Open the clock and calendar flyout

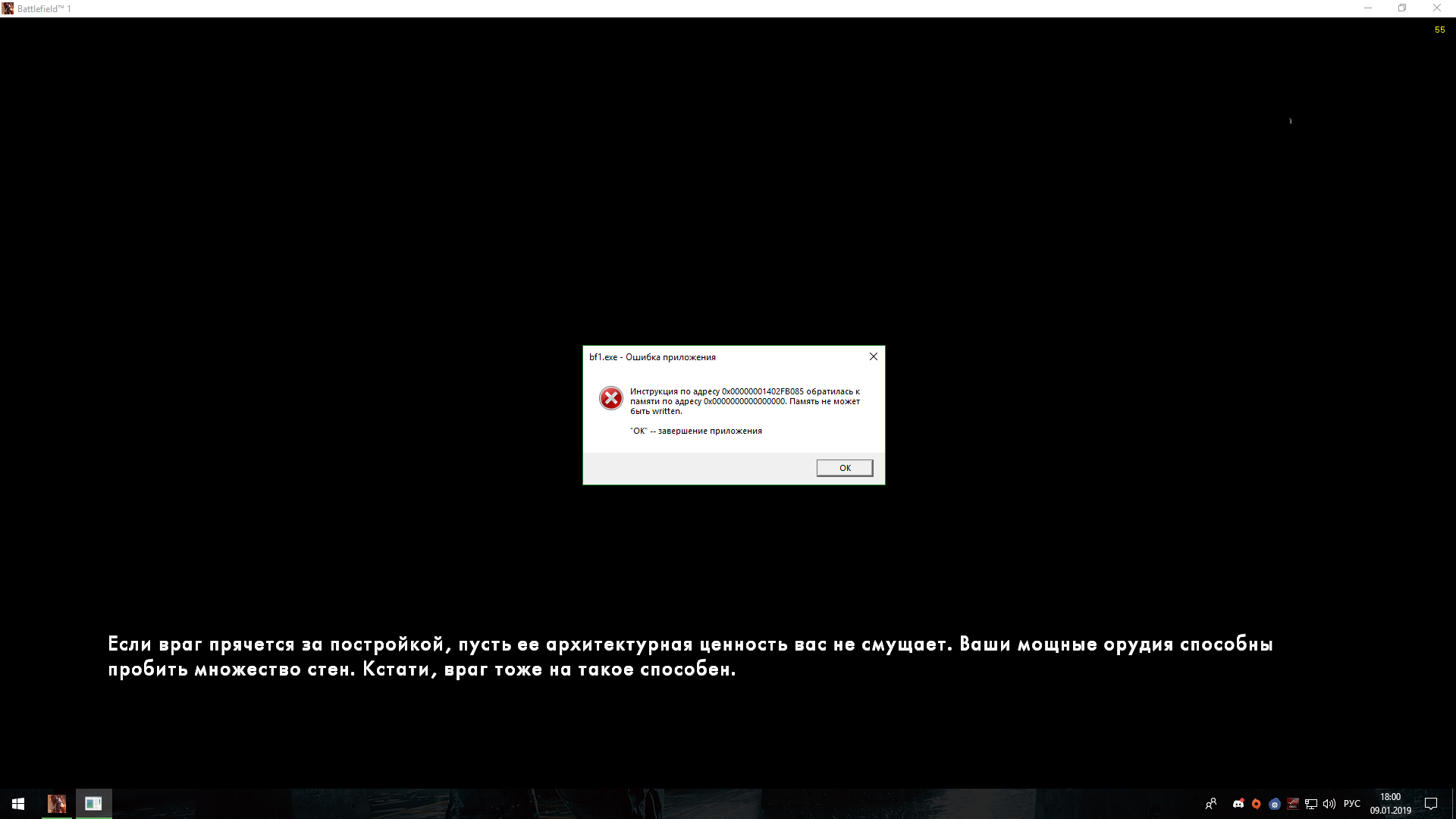coord(1390,804)
